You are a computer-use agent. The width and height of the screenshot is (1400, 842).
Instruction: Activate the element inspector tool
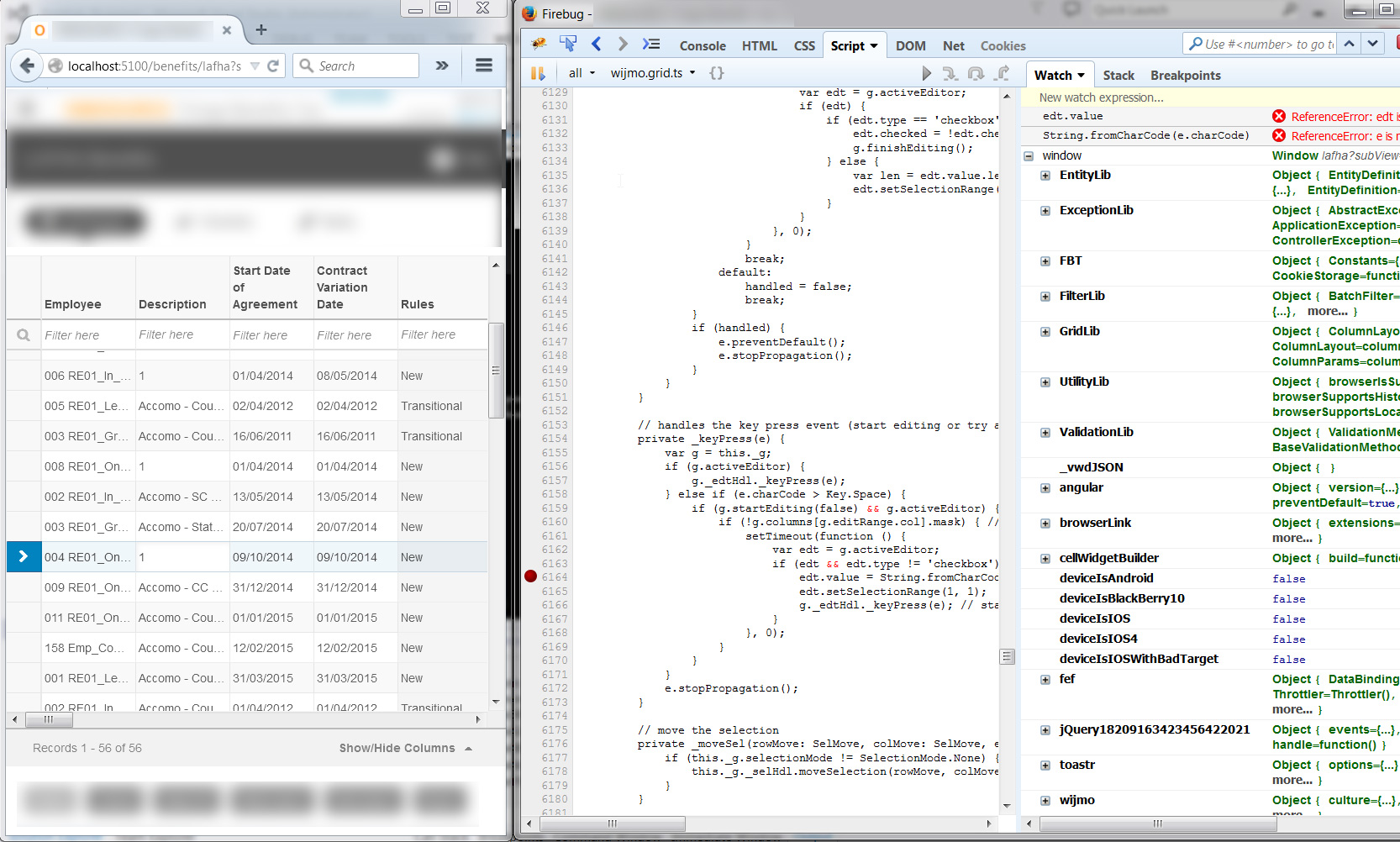568,45
